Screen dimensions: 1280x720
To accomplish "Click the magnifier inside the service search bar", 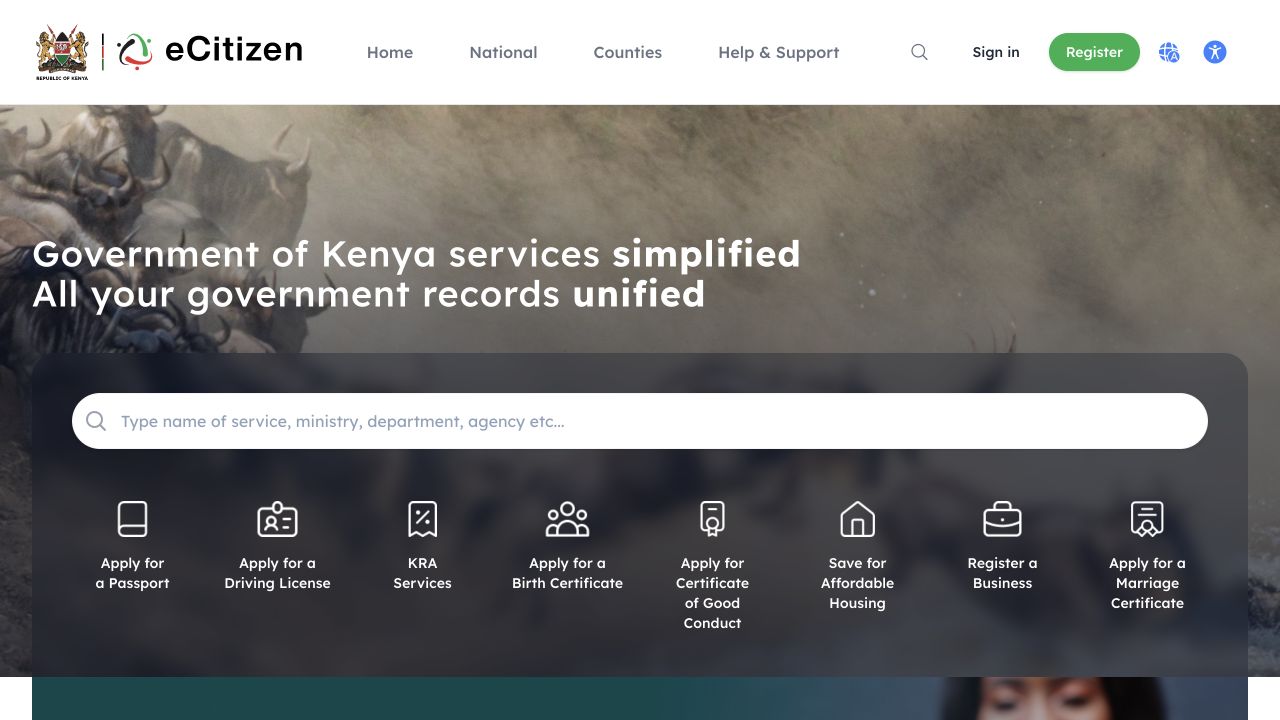I will (96, 421).
